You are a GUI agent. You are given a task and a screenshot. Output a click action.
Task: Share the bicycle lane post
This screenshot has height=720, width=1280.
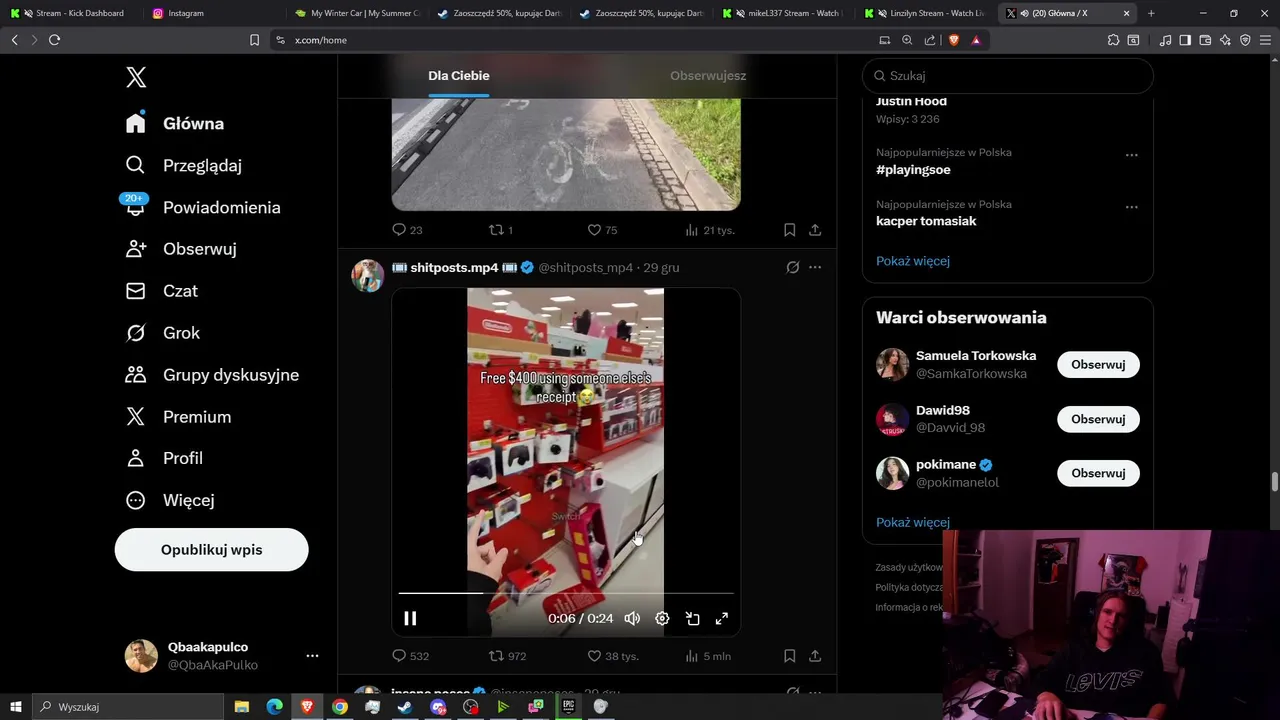coord(815,230)
